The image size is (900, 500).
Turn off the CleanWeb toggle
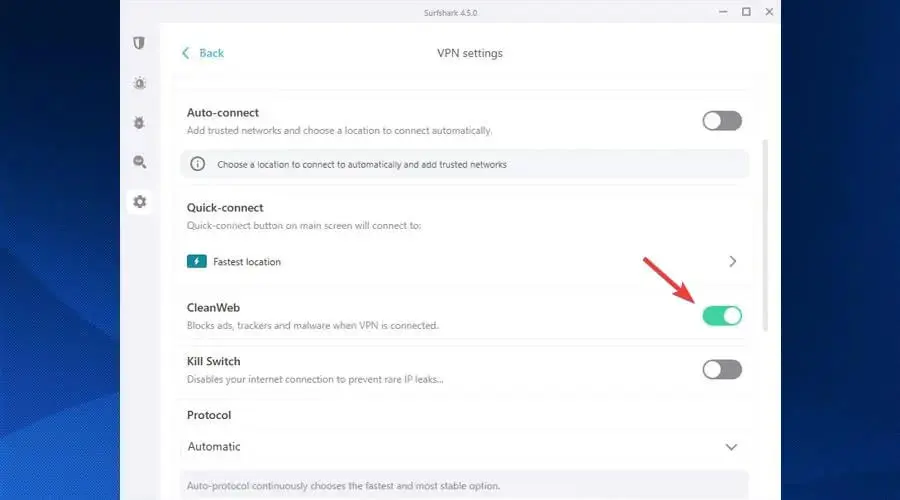point(721,316)
